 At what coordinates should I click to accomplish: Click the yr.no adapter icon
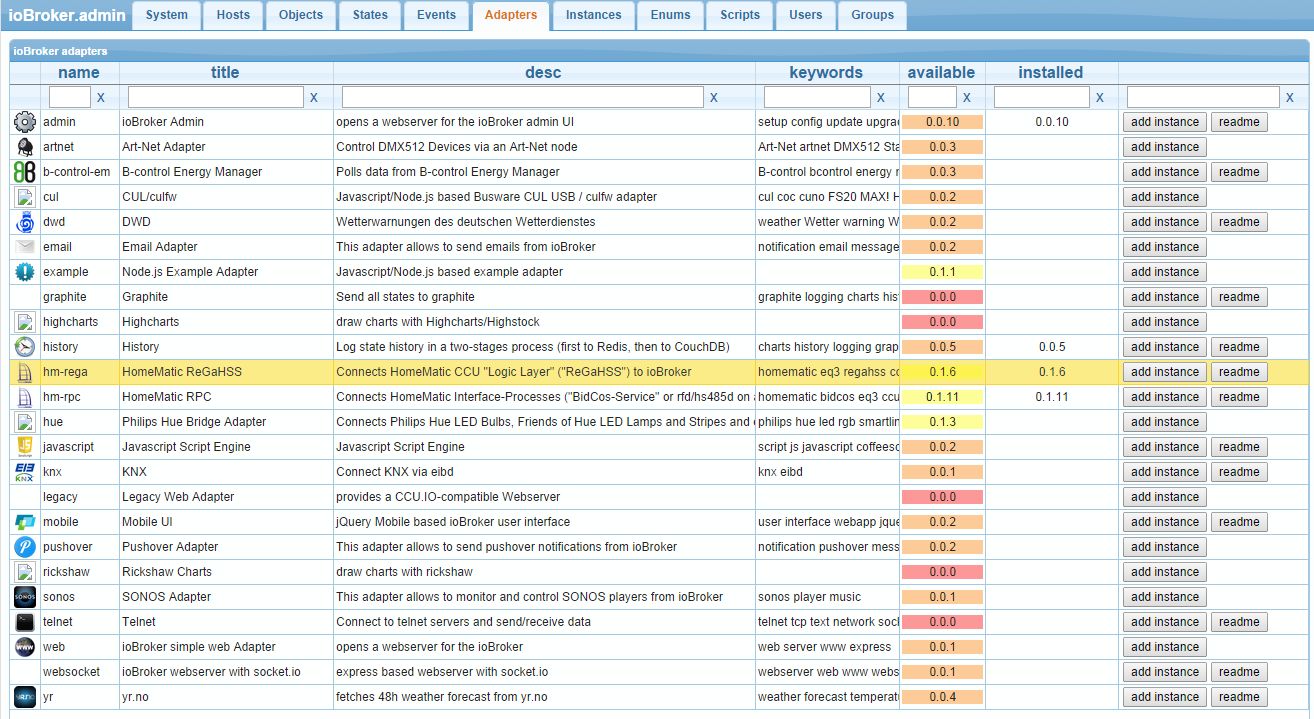25,697
